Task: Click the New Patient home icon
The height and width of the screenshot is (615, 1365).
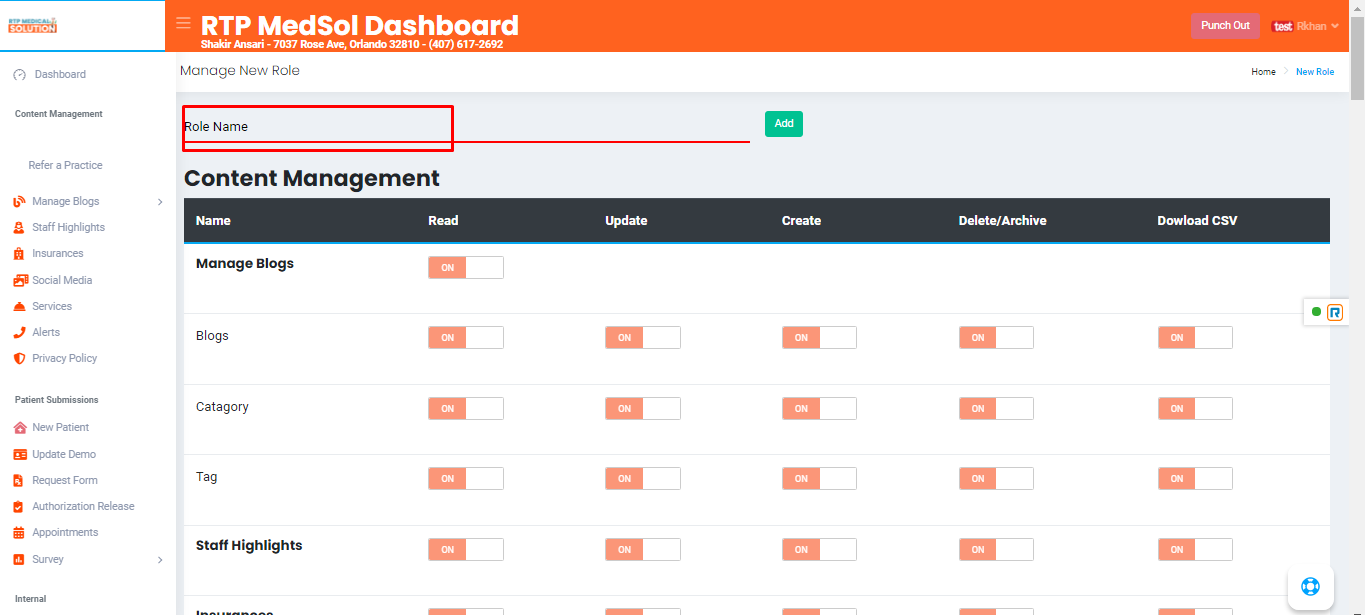Action: [19, 428]
